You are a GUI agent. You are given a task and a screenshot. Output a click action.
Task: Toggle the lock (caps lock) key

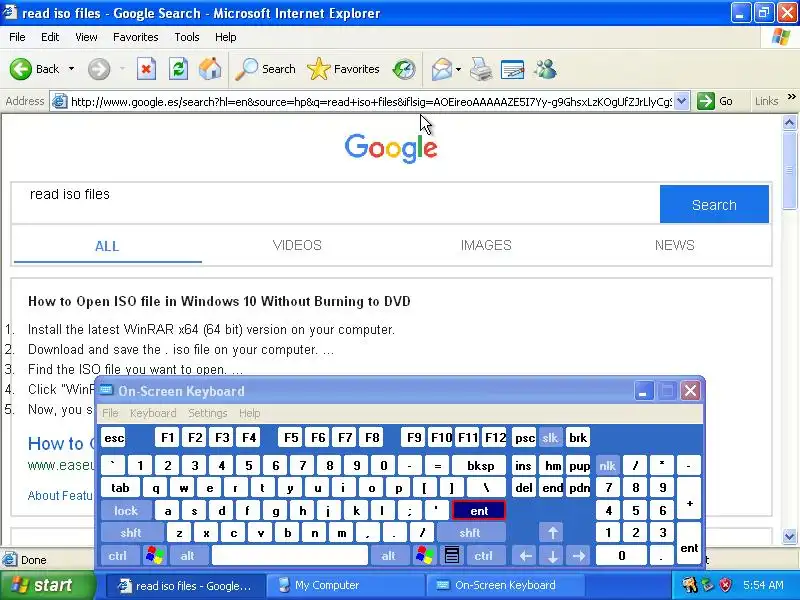coord(126,511)
